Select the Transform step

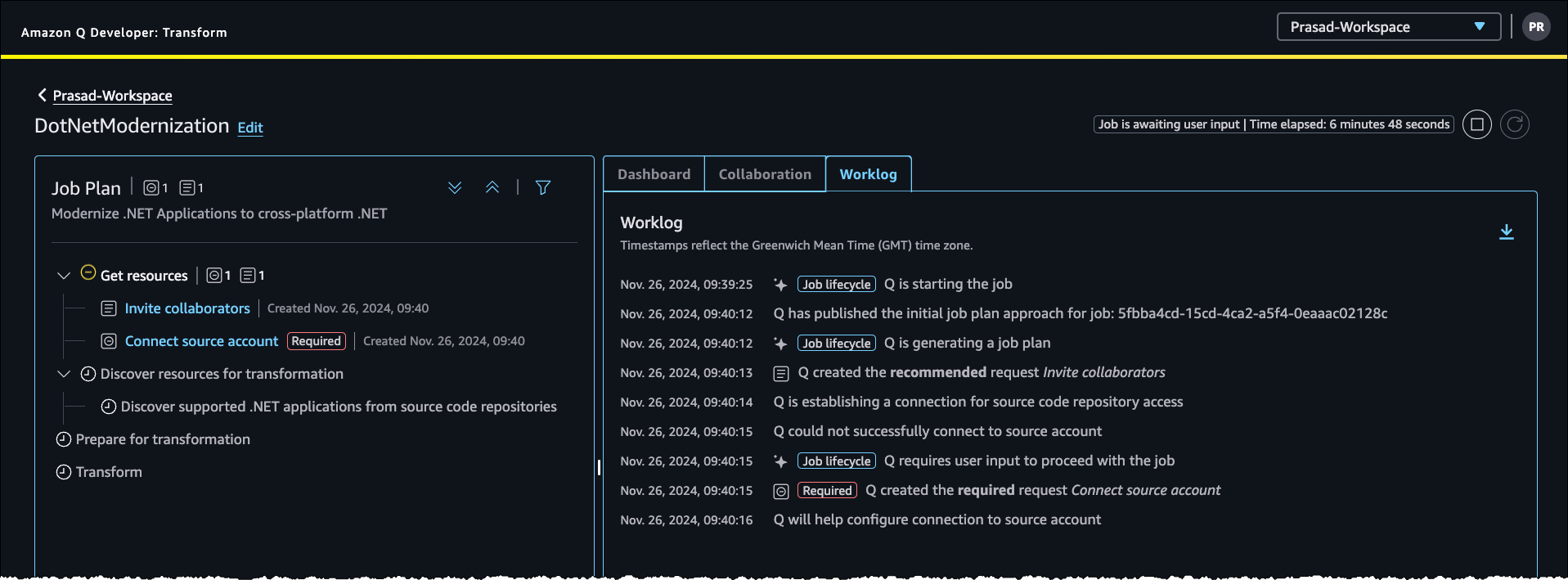pos(109,472)
